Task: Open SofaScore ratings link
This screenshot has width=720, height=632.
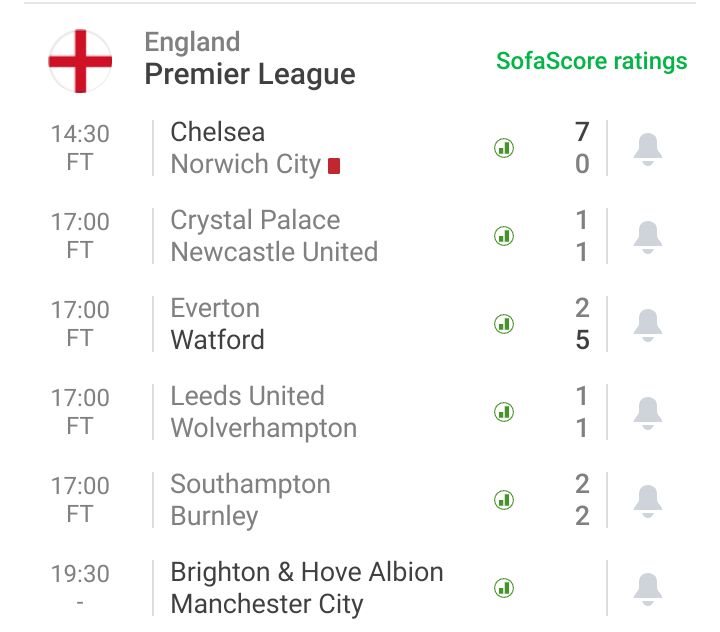Action: click(x=591, y=61)
